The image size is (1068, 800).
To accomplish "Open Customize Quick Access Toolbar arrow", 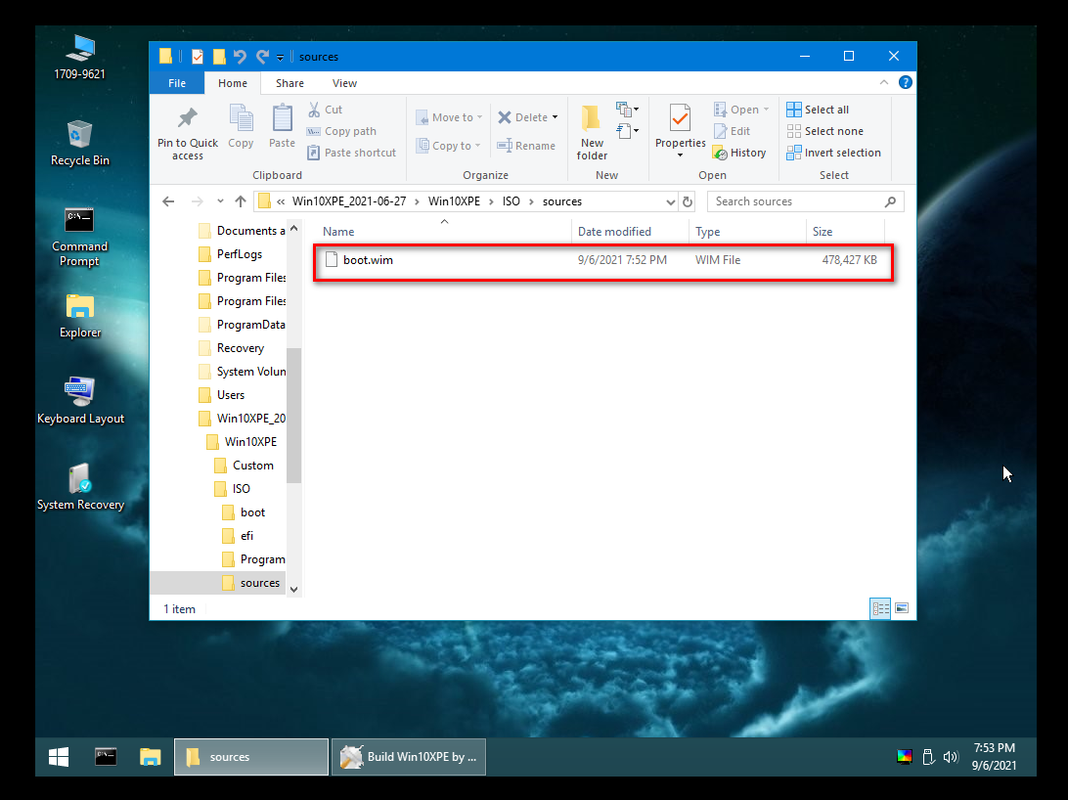I will coord(280,57).
